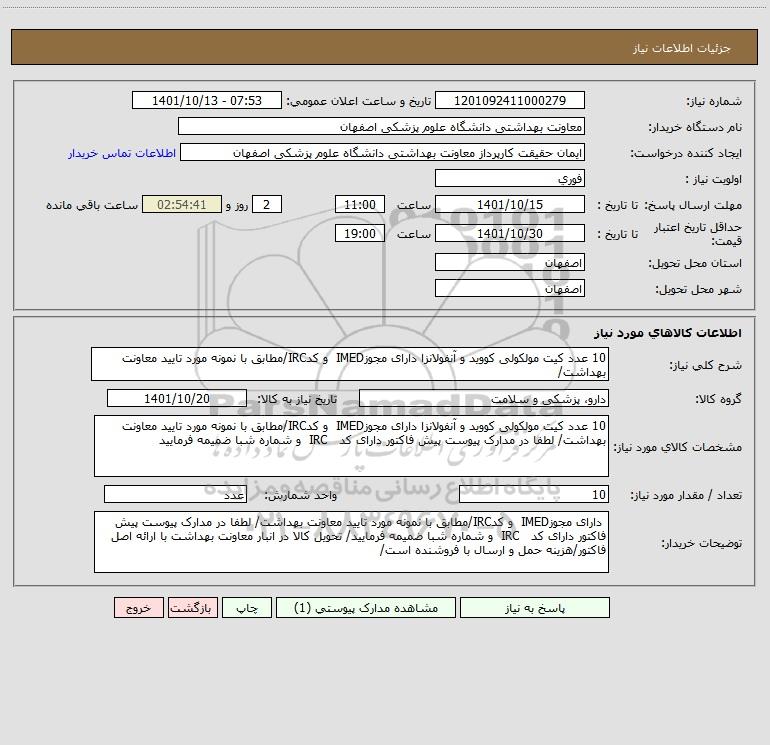770x745 pixels.
Task: Click the بازگشت back button
Action: [192, 607]
